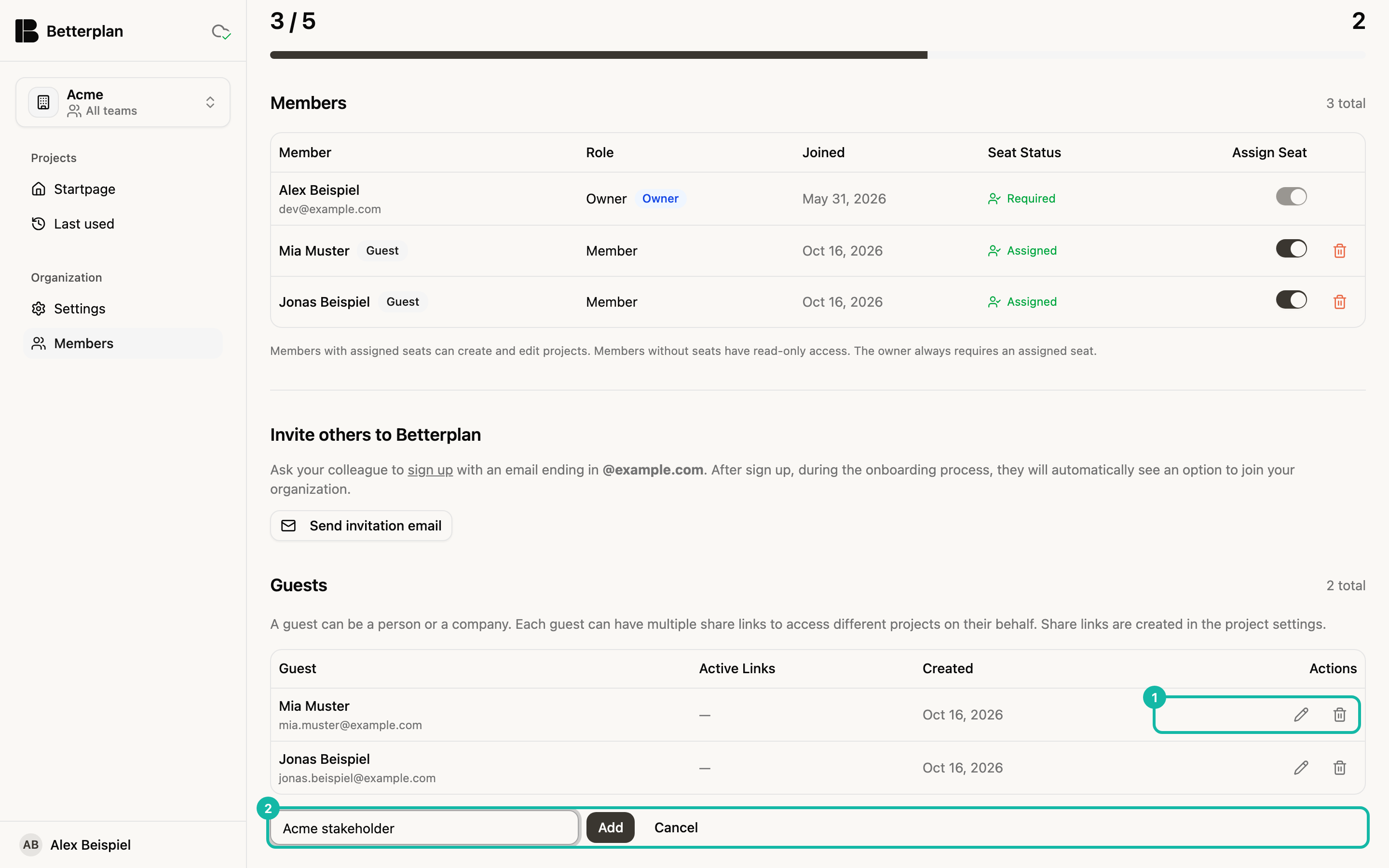The image size is (1389, 868).
Task: Click the Assign Seat column header
Action: coord(1269,153)
